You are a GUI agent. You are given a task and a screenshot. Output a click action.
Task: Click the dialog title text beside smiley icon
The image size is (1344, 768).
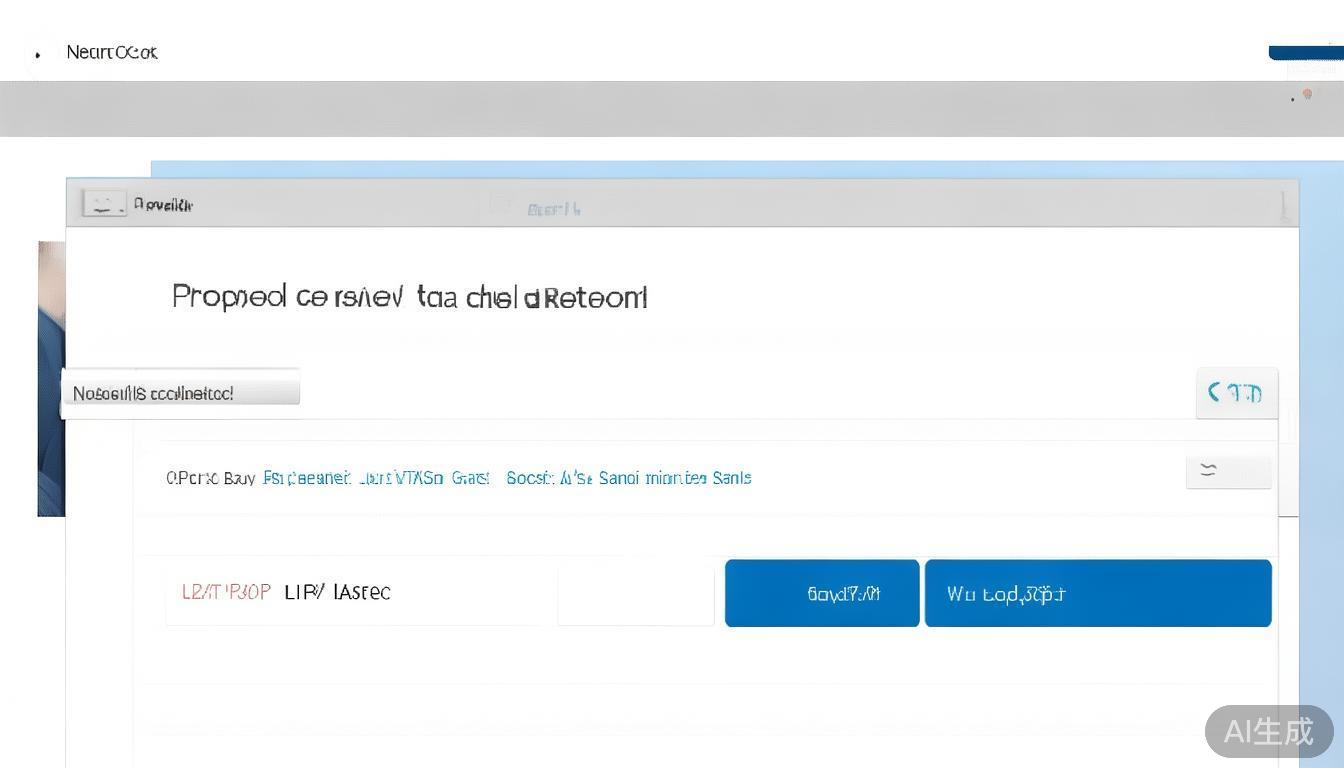163,205
